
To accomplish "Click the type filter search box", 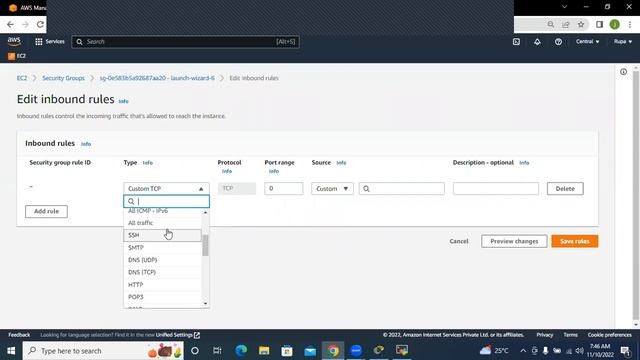I will [166, 201].
